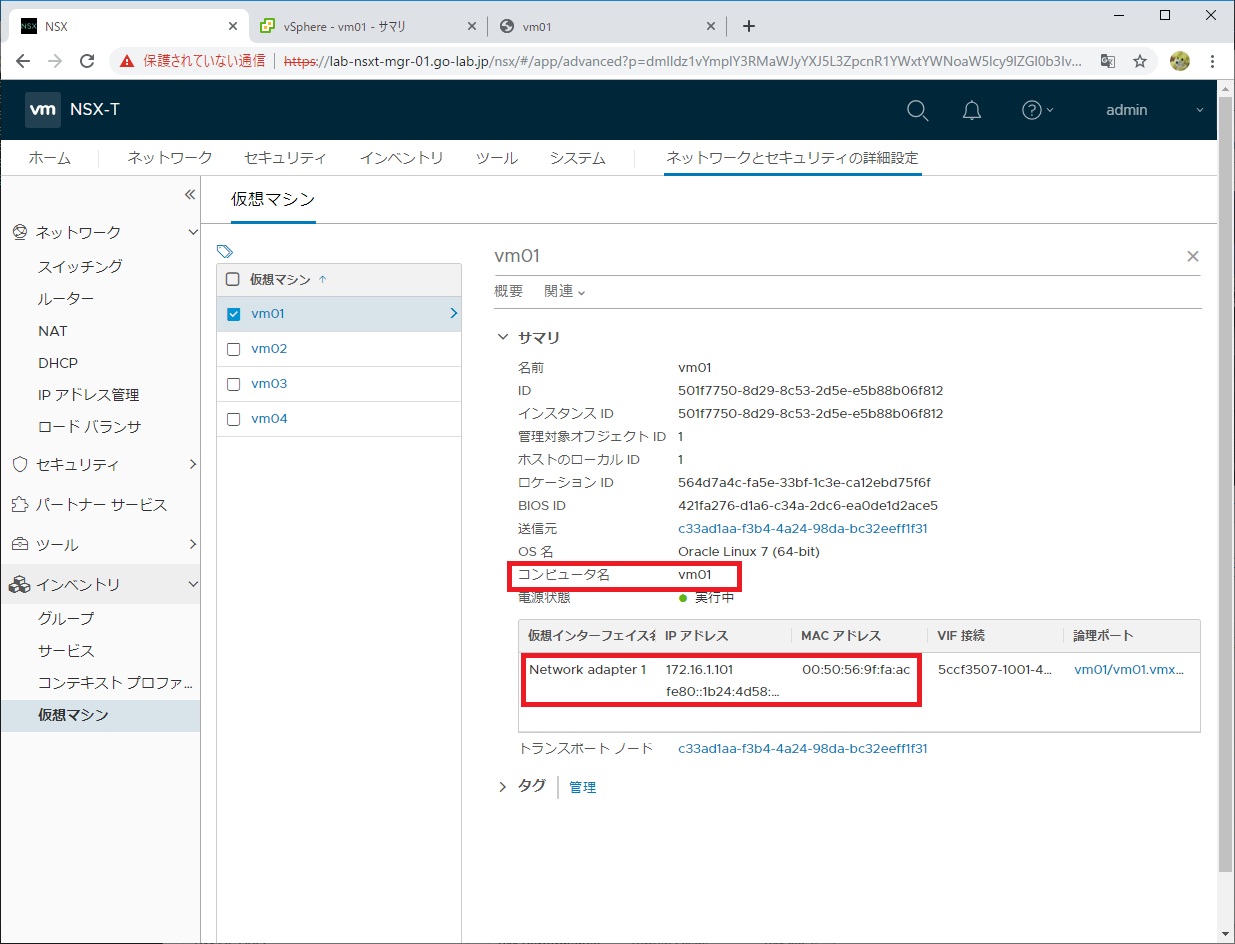
Task: Check the vm04 checkbox
Action: [233, 419]
